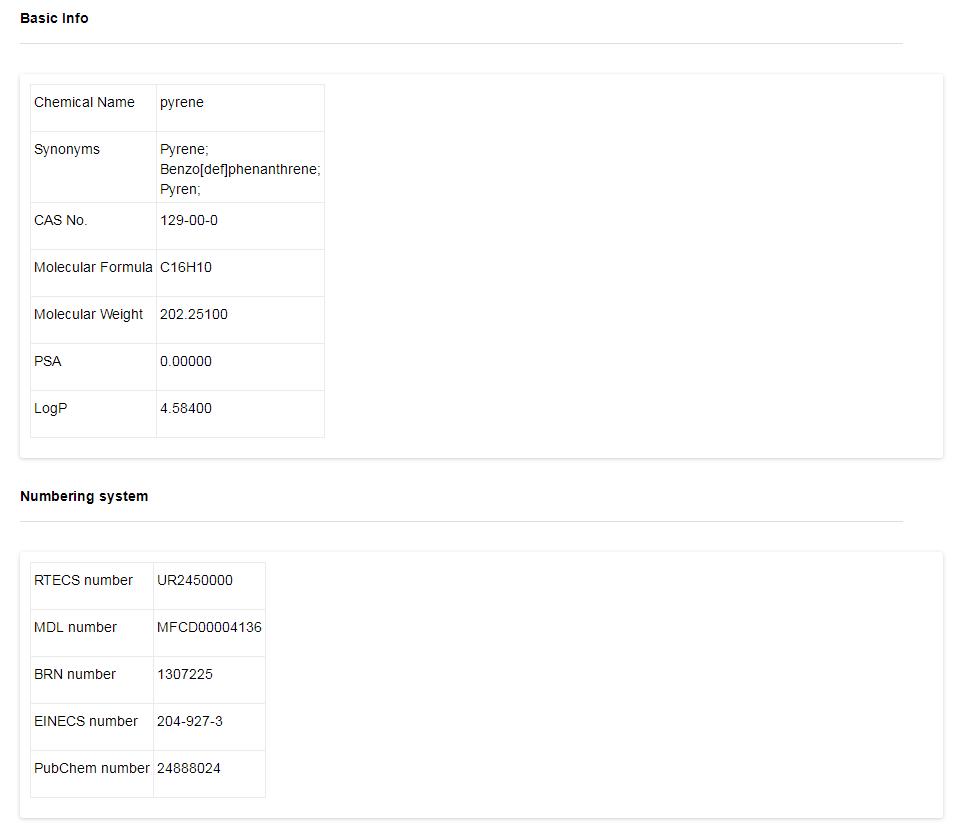Select the chemical name value pyrene
This screenshot has height=834, width=962.
point(182,102)
